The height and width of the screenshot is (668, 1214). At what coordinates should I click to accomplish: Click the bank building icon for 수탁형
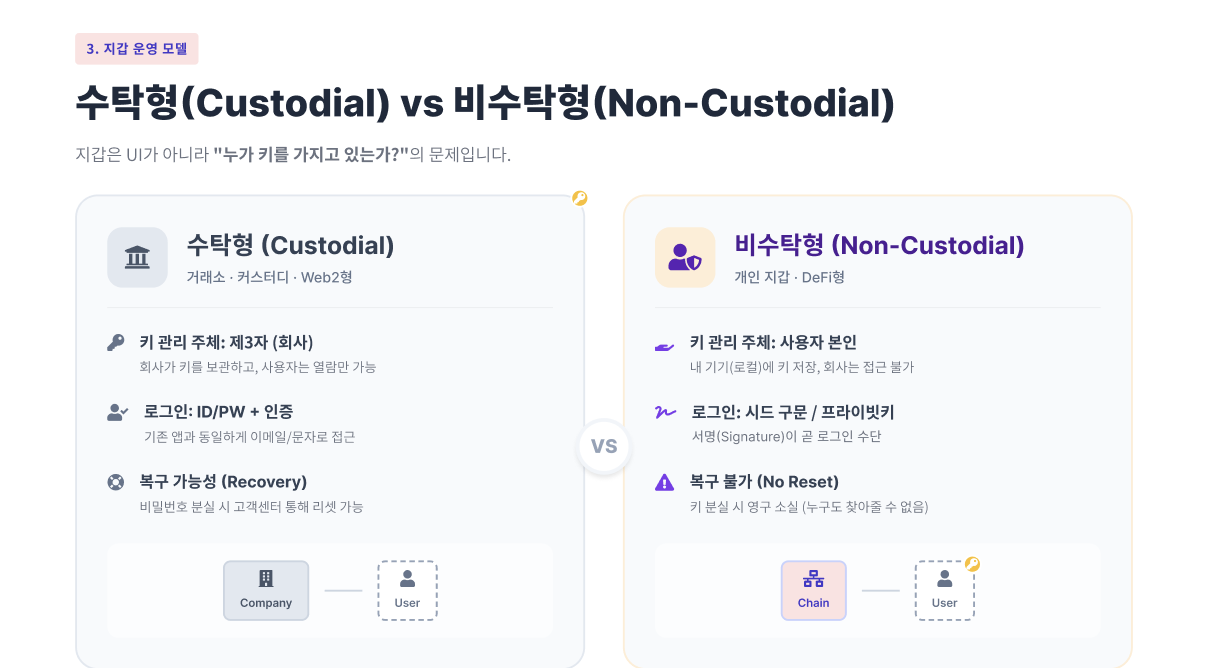tap(137, 258)
